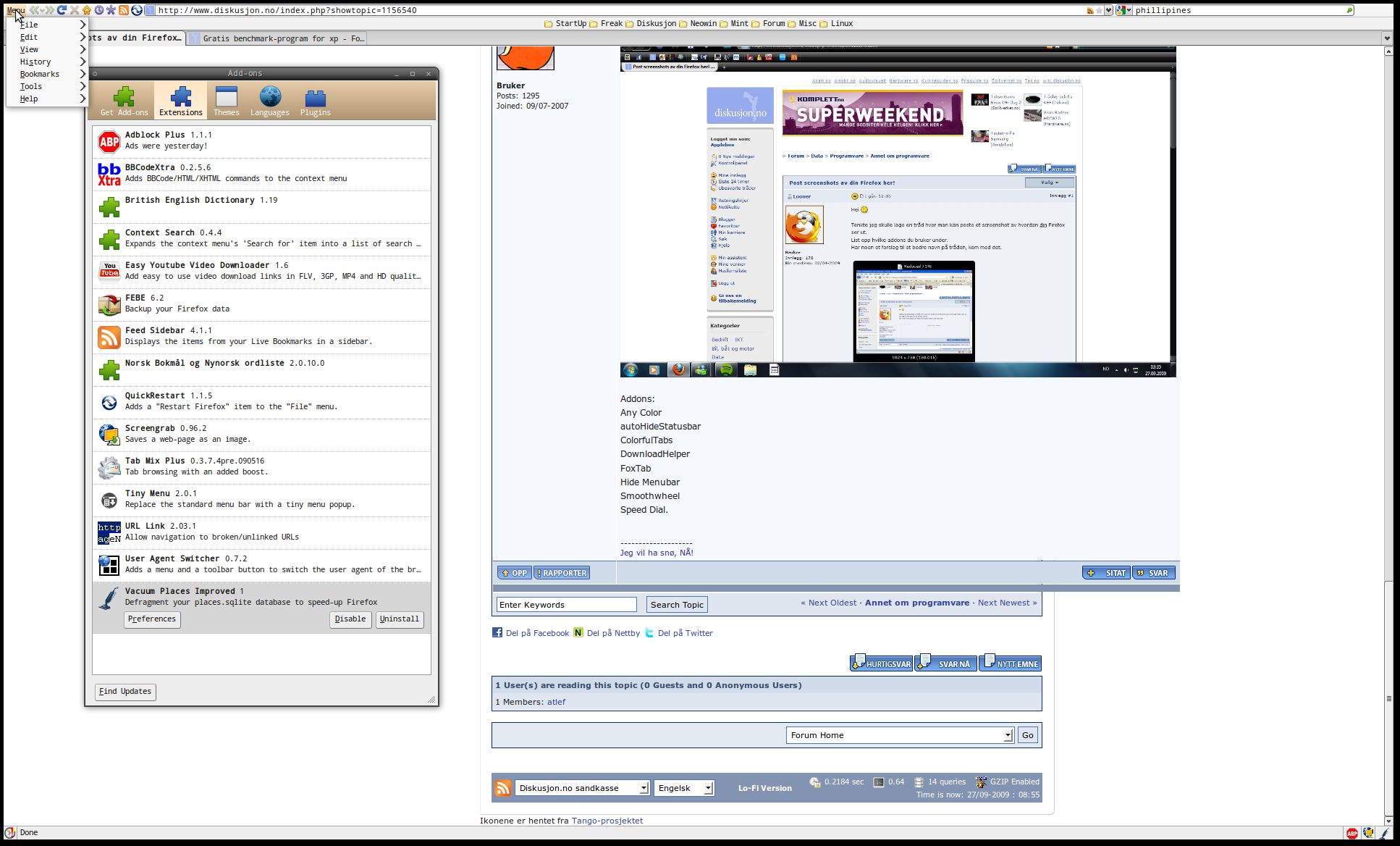This screenshot has height=846, width=1400.
Task: Switch to Plugins pane in Add-ons
Action: coord(315,101)
